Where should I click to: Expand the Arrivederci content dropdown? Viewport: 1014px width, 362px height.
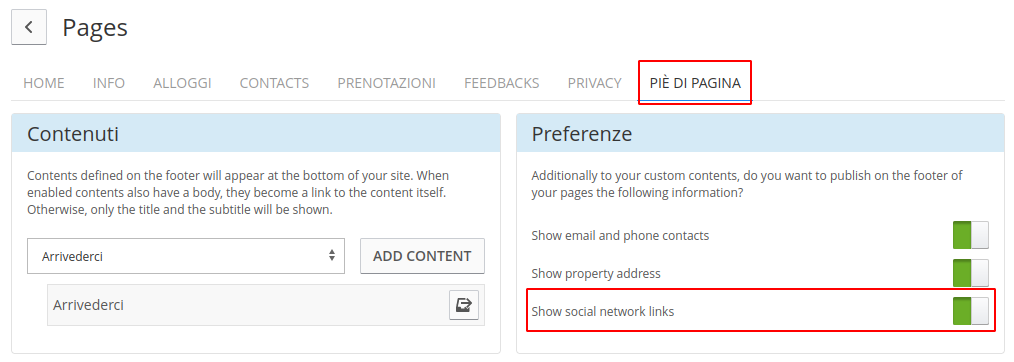point(186,256)
